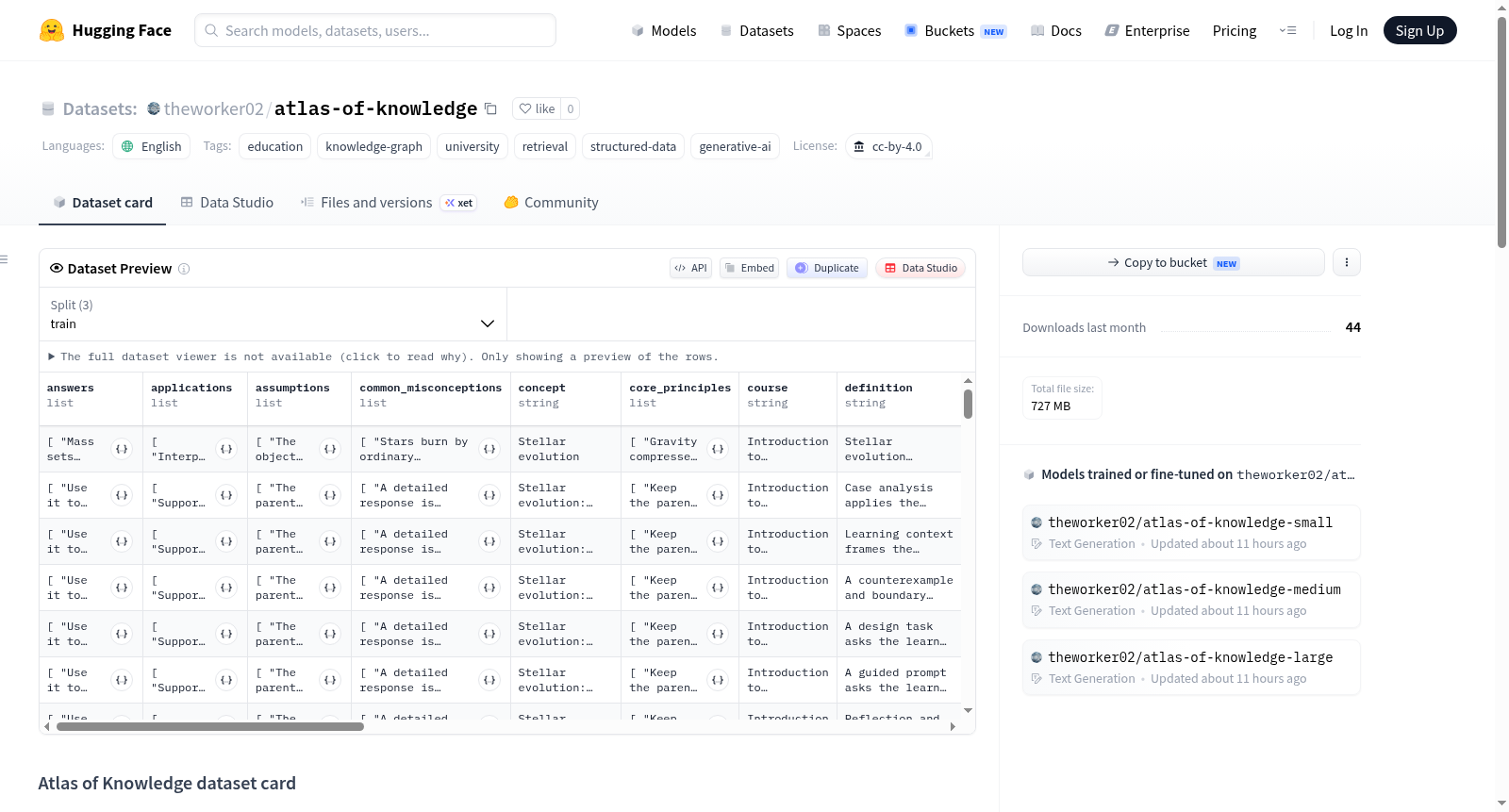Open Docs in the top navigation
Viewport: 1509px width, 812px height.
point(1055,31)
